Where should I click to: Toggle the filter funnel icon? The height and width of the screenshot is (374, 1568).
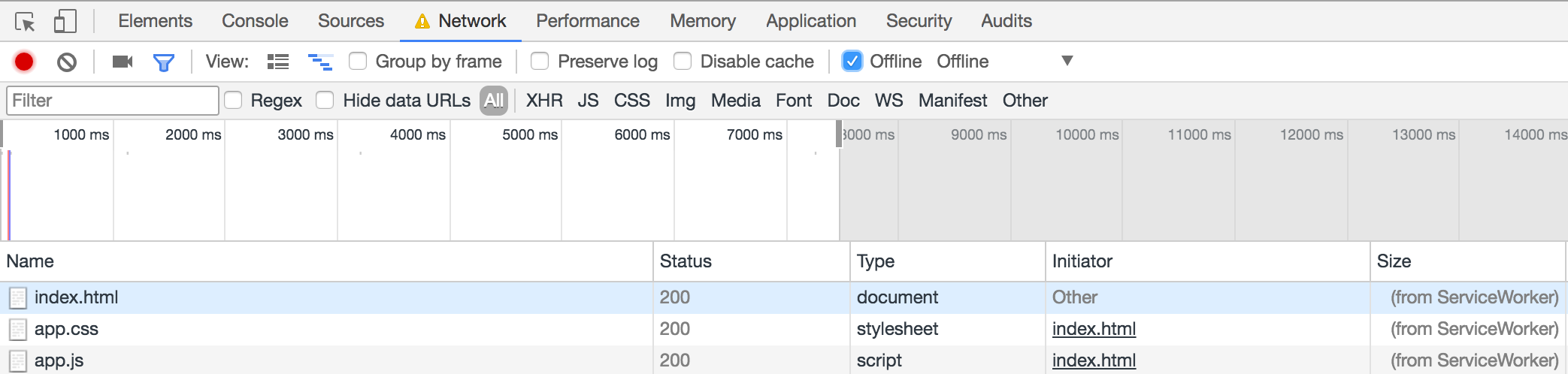(x=163, y=62)
